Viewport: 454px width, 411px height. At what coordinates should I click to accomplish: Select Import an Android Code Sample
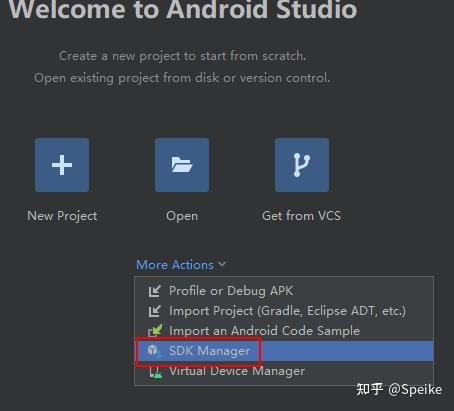coord(284,331)
